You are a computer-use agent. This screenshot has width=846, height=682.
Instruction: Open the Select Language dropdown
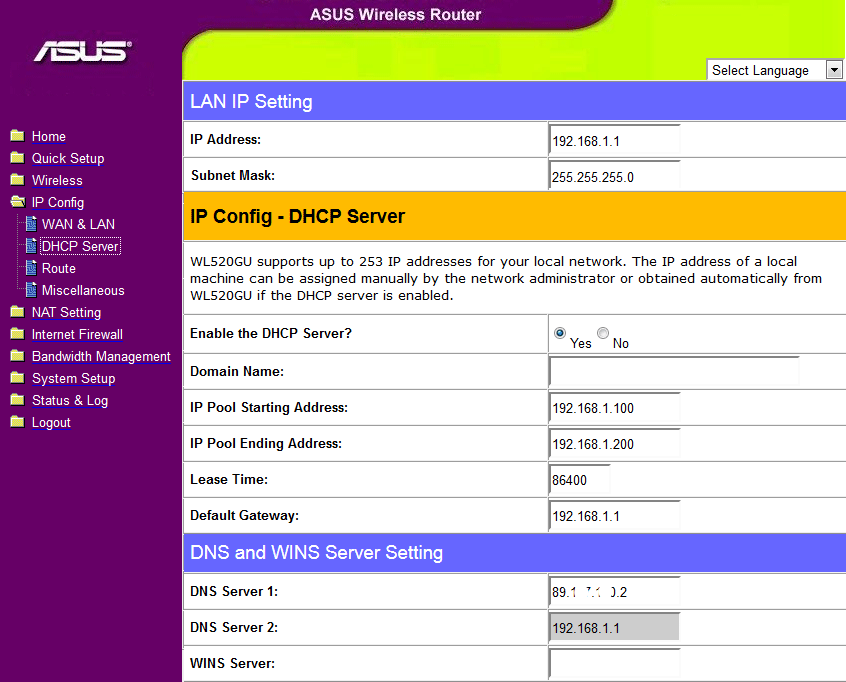[774, 70]
